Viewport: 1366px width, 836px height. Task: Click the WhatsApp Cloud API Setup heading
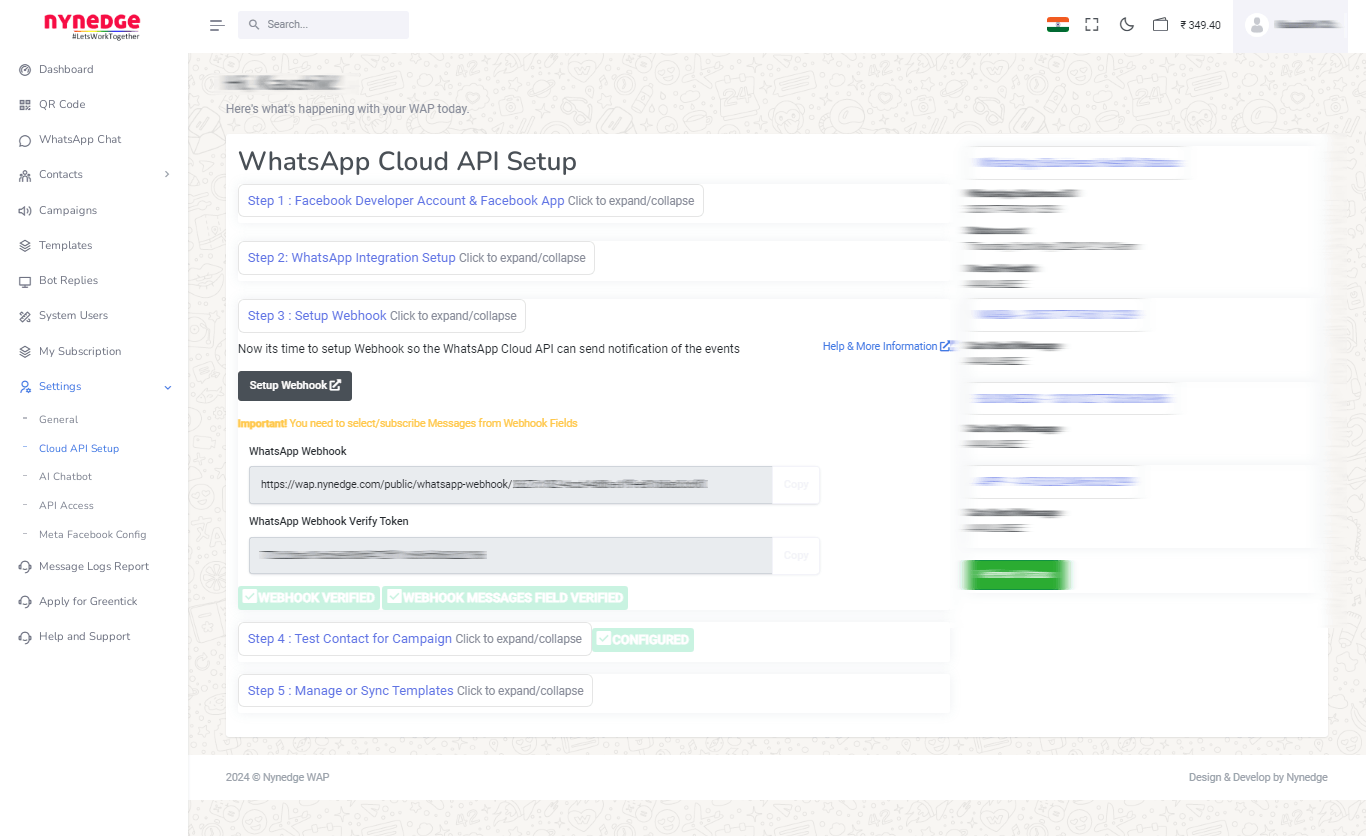click(407, 161)
